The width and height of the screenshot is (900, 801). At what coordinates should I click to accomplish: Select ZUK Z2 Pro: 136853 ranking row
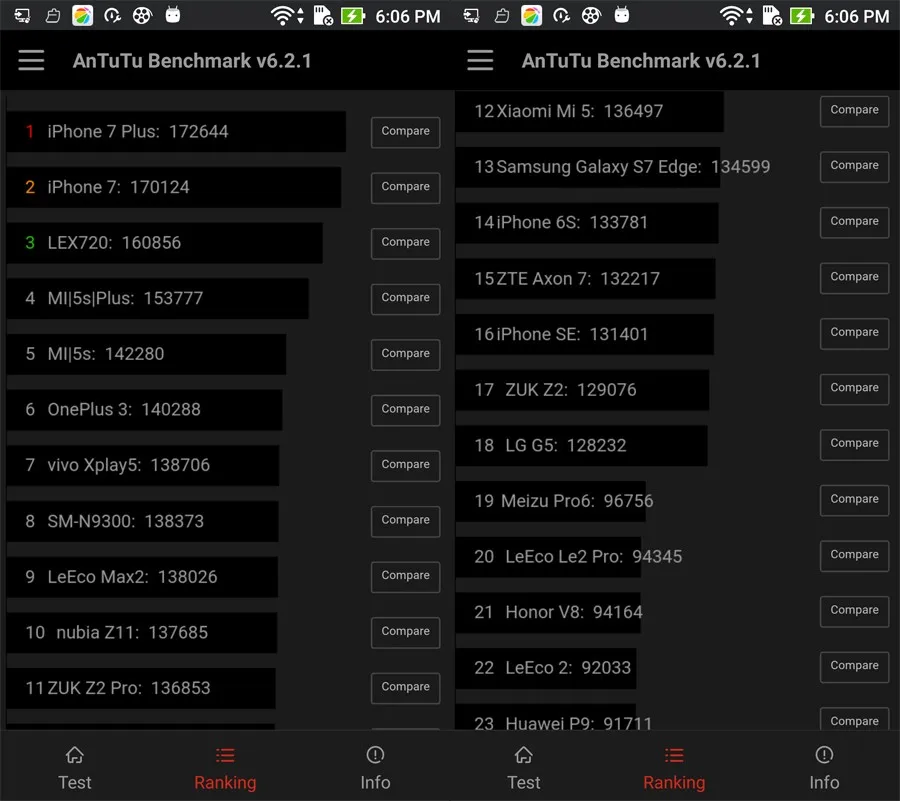141,688
